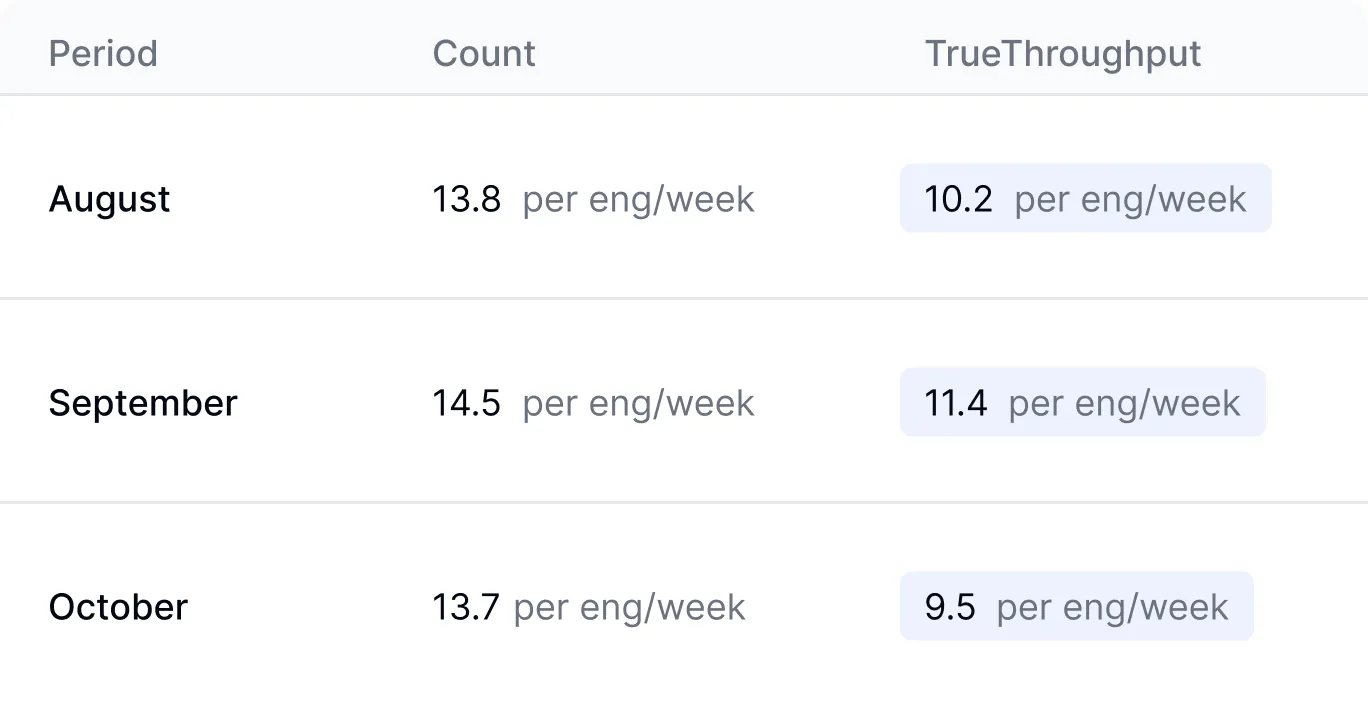The height and width of the screenshot is (708, 1368).
Task: Click the per eng/week unit beside 13.7
Action: pyautogui.click(x=629, y=607)
